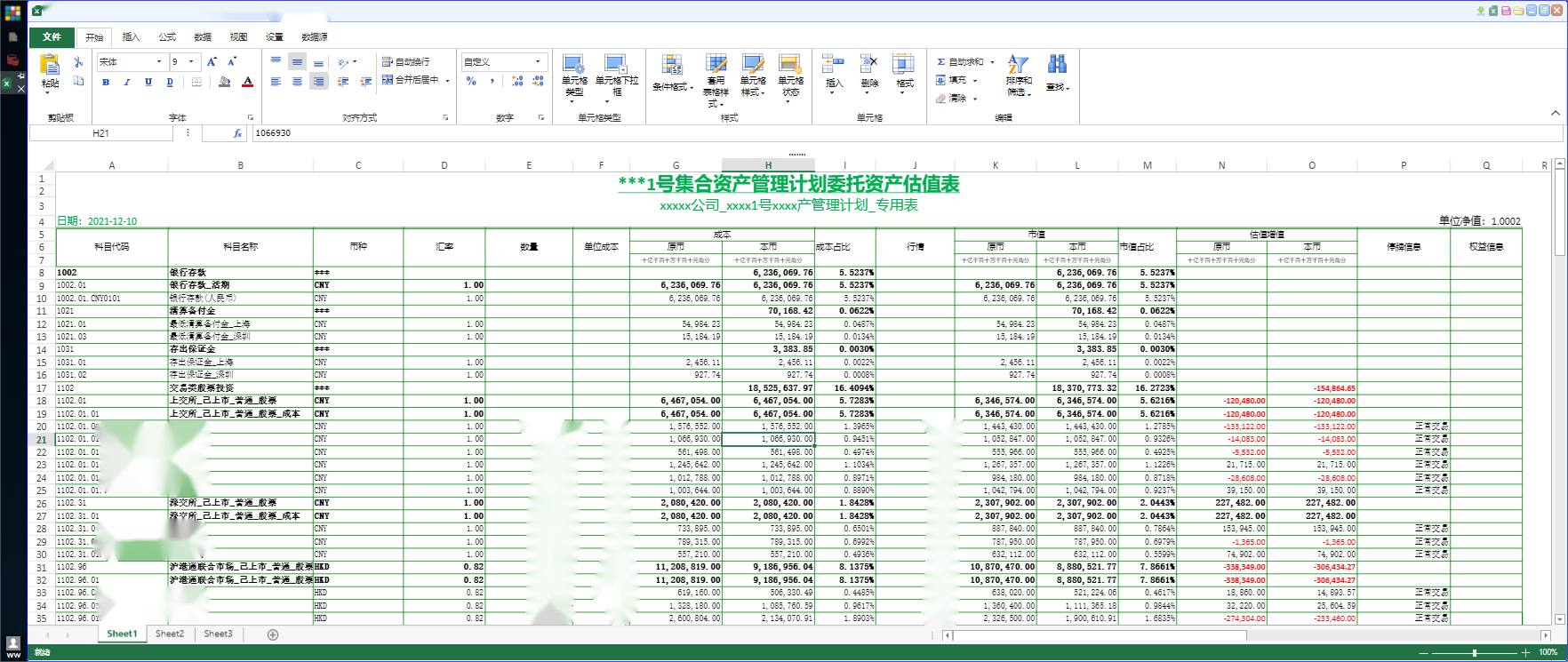Open font dialog launcher in 字体 group
Image resolution: width=1568 pixels, height=662 pixels.
[x=250, y=117]
